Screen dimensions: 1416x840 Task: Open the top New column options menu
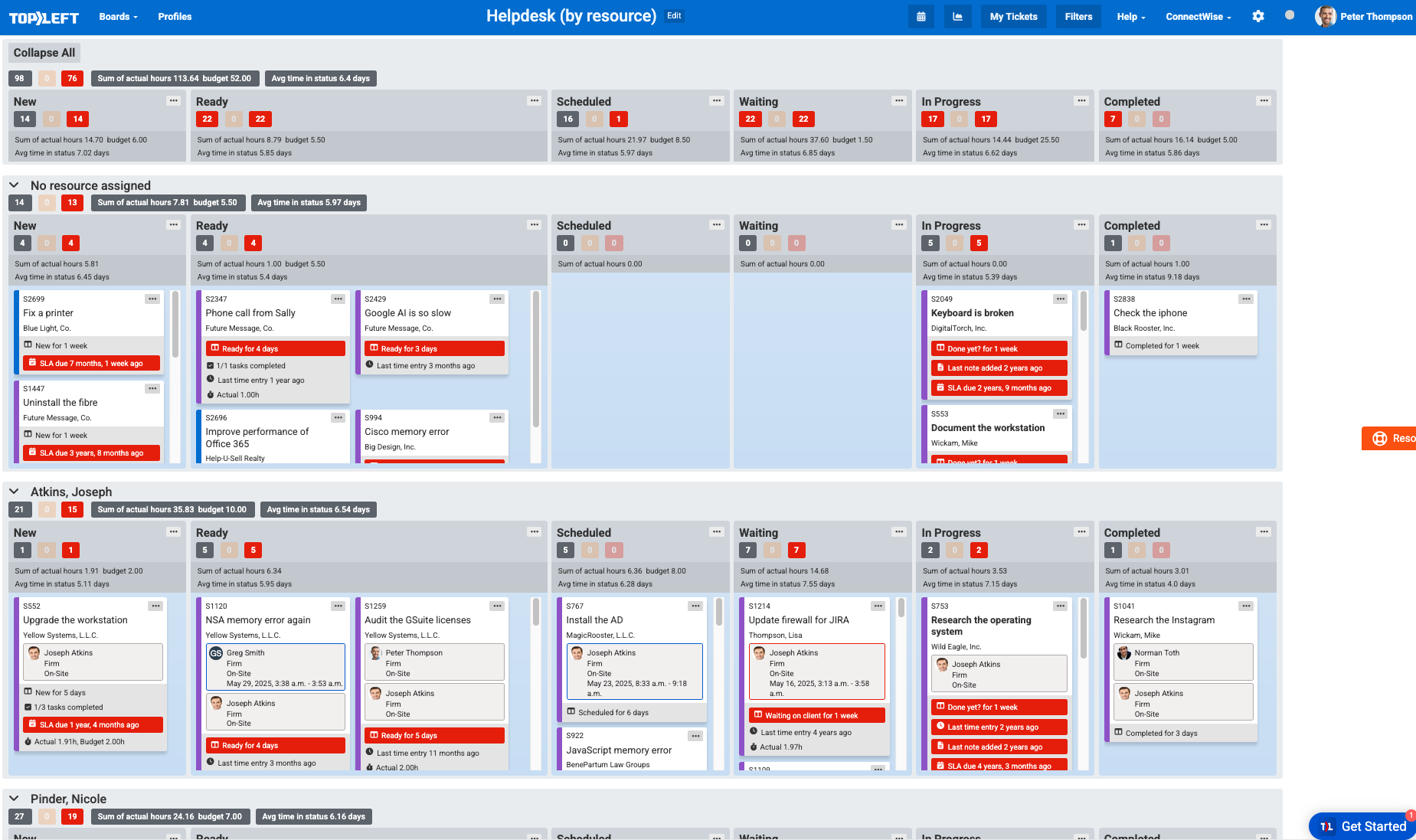tap(174, 101)
